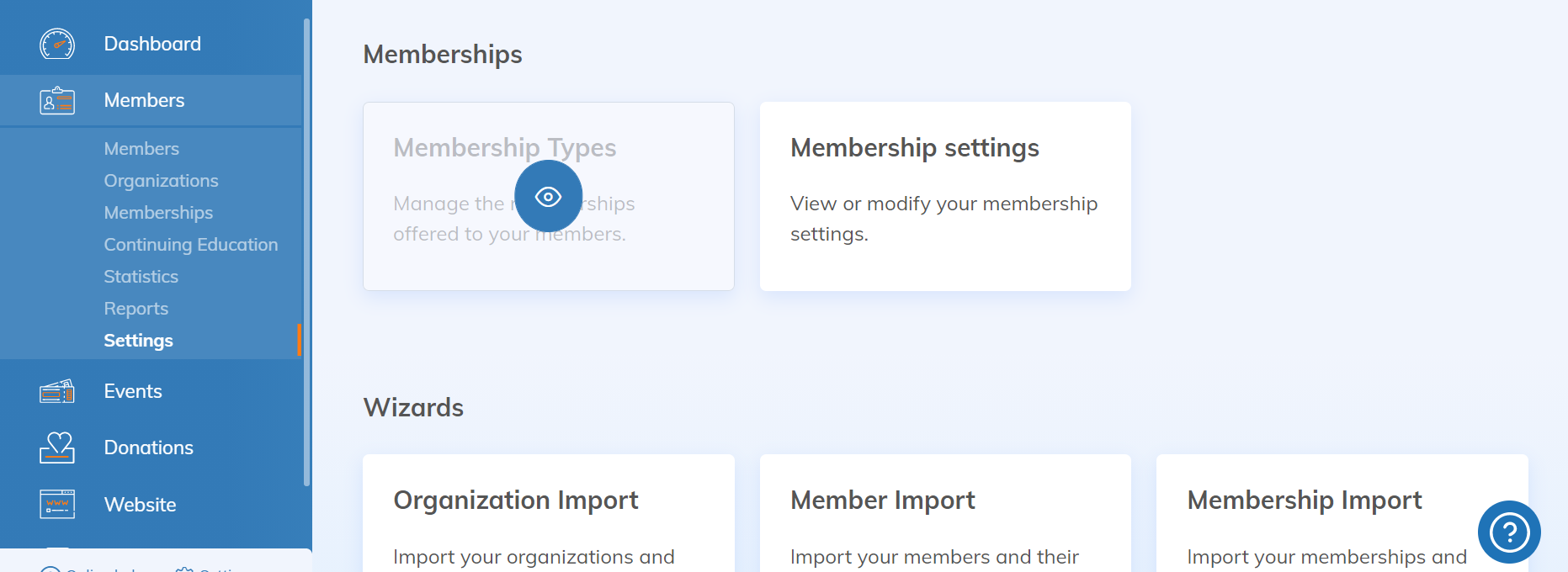Click the sidebar vertical scrollbar
This screenshot has height=572, width=1568.
pyautogui.click(x=306, y=252)
